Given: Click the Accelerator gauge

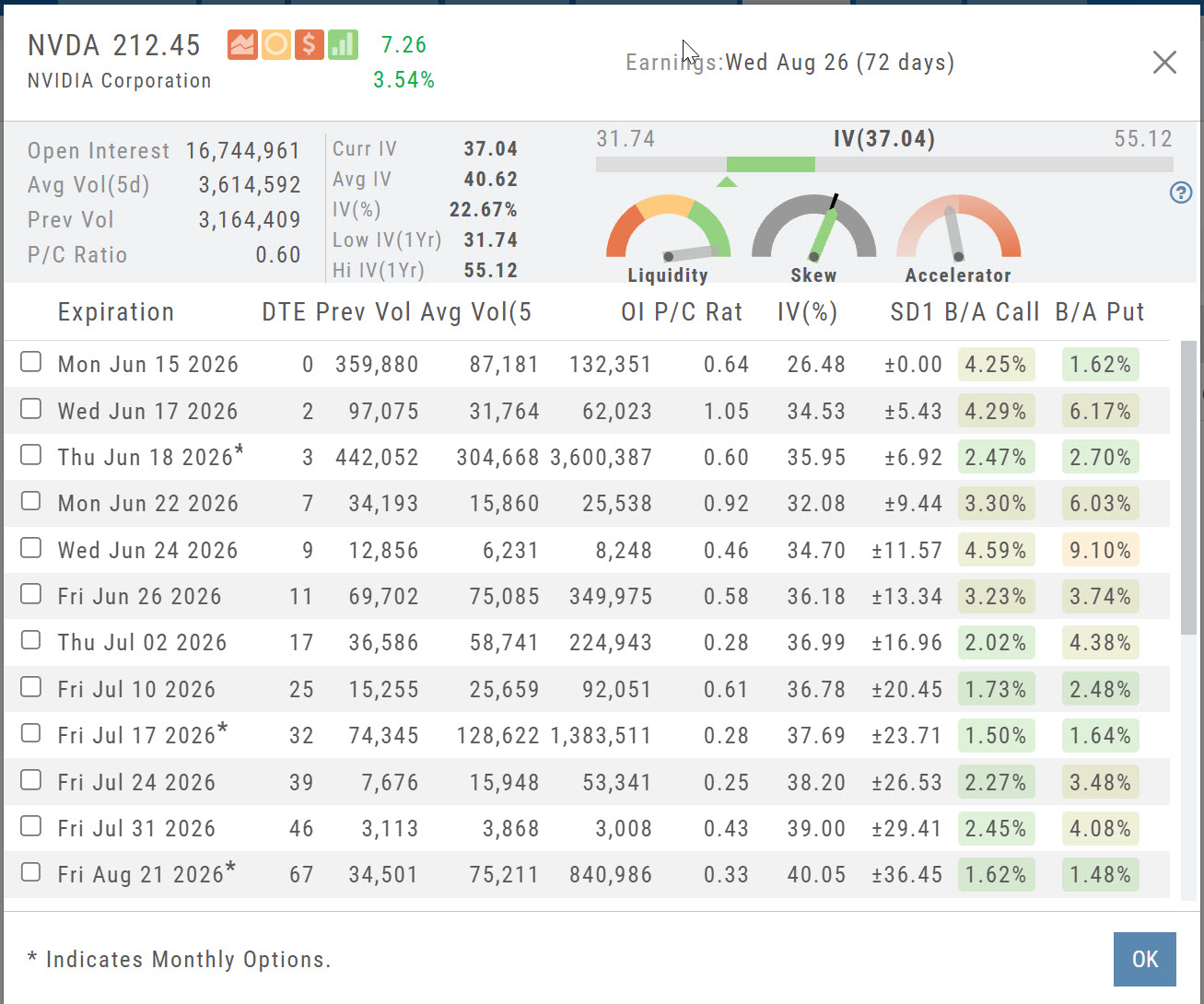Looking at the screenshot, I should click(958, 238).
